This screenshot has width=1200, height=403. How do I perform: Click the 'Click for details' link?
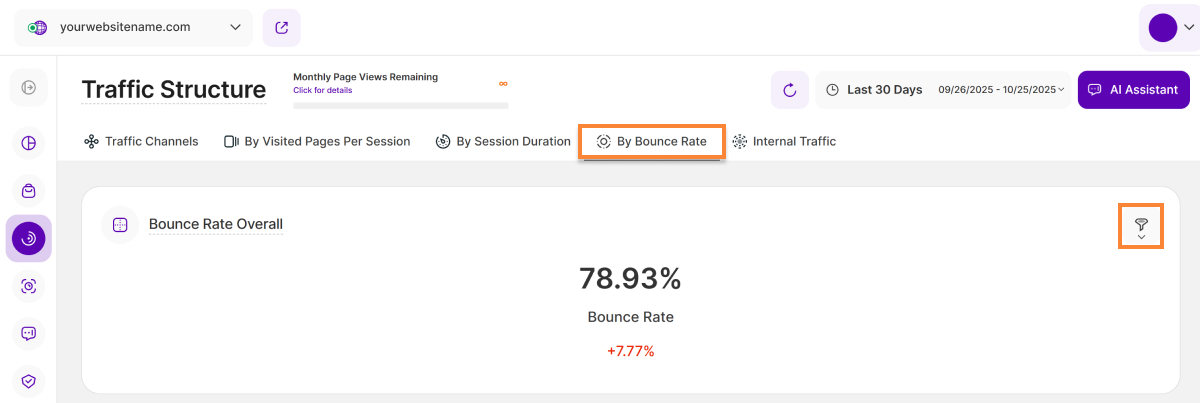click(322, 90)
